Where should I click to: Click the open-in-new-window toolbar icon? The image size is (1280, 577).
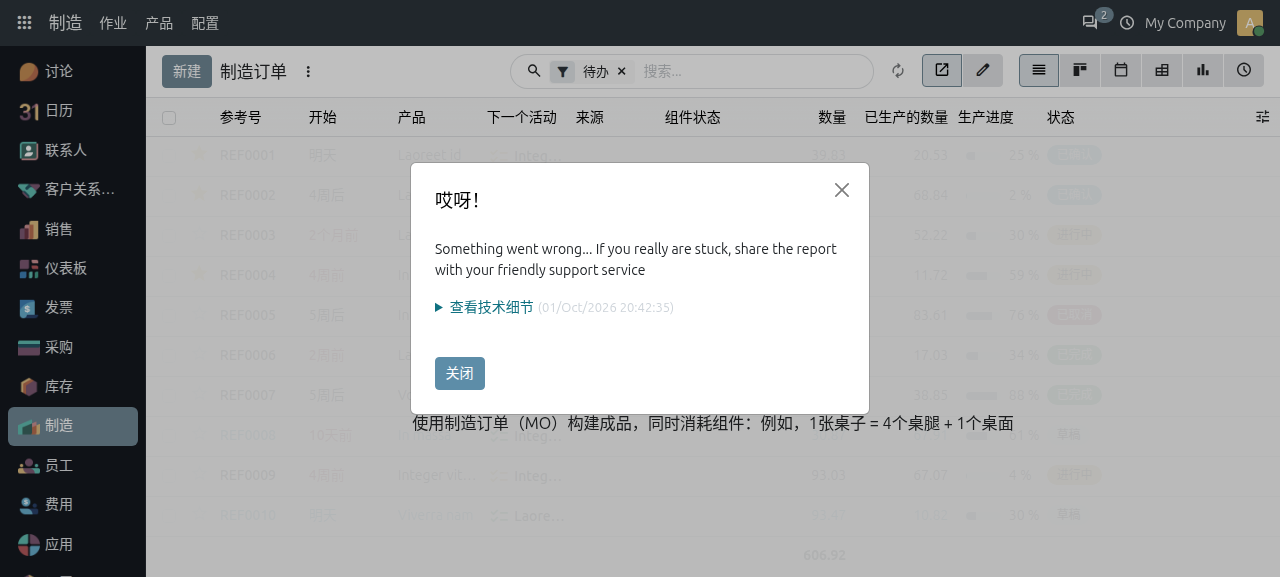(x=942, y=70)
